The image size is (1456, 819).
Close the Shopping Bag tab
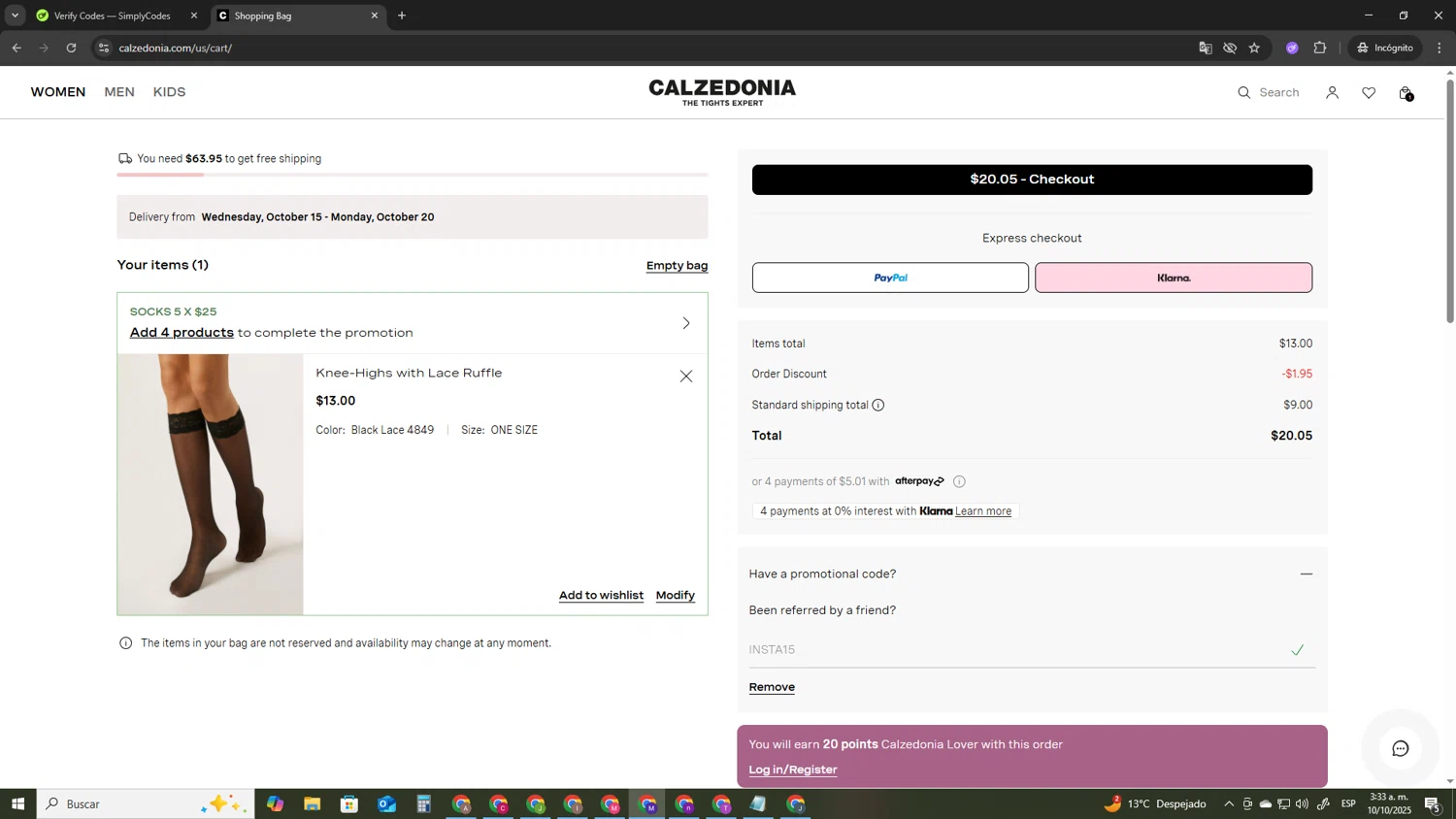coord(375,16)
